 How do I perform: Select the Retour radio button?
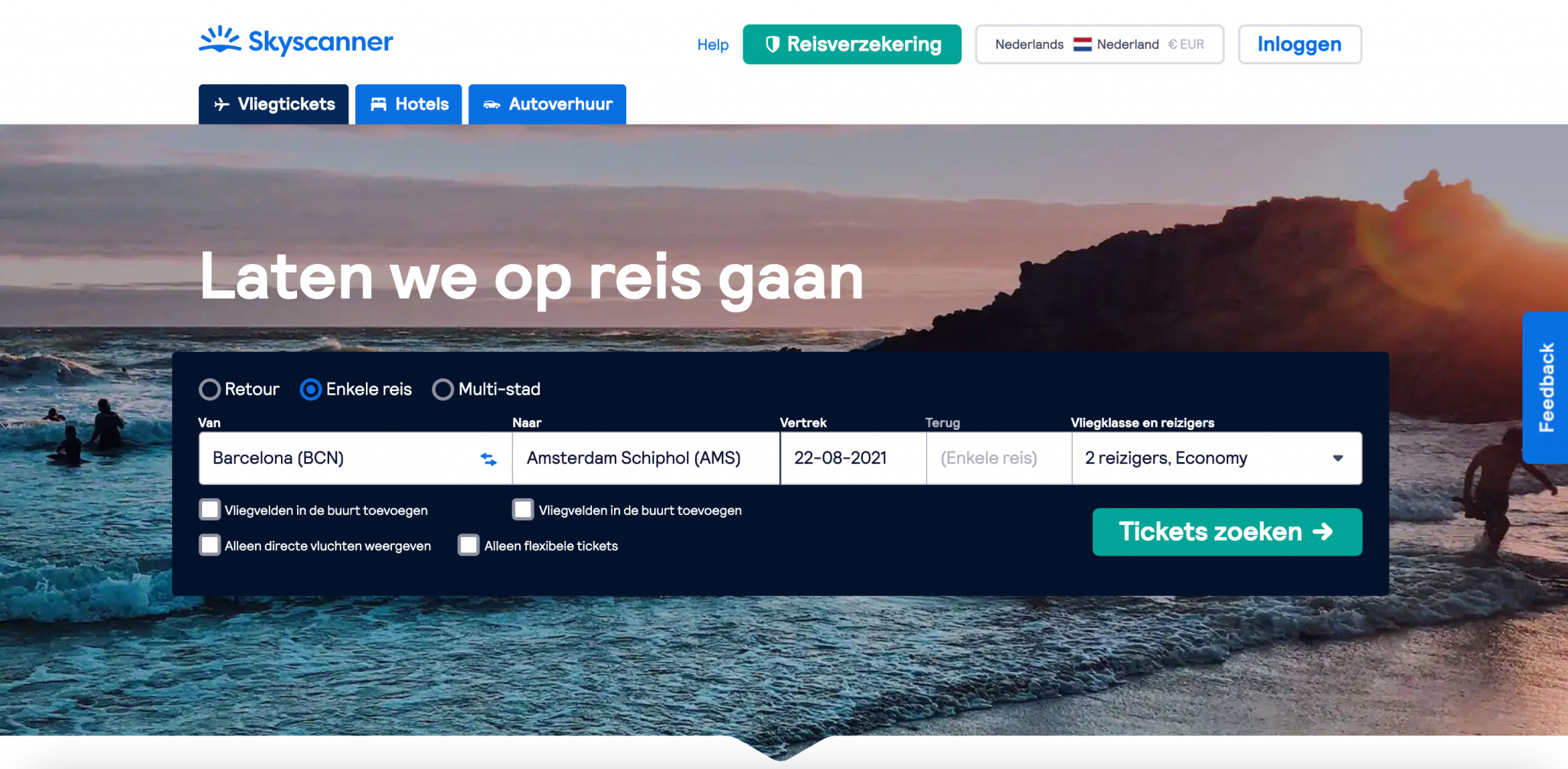pos(210,389)
